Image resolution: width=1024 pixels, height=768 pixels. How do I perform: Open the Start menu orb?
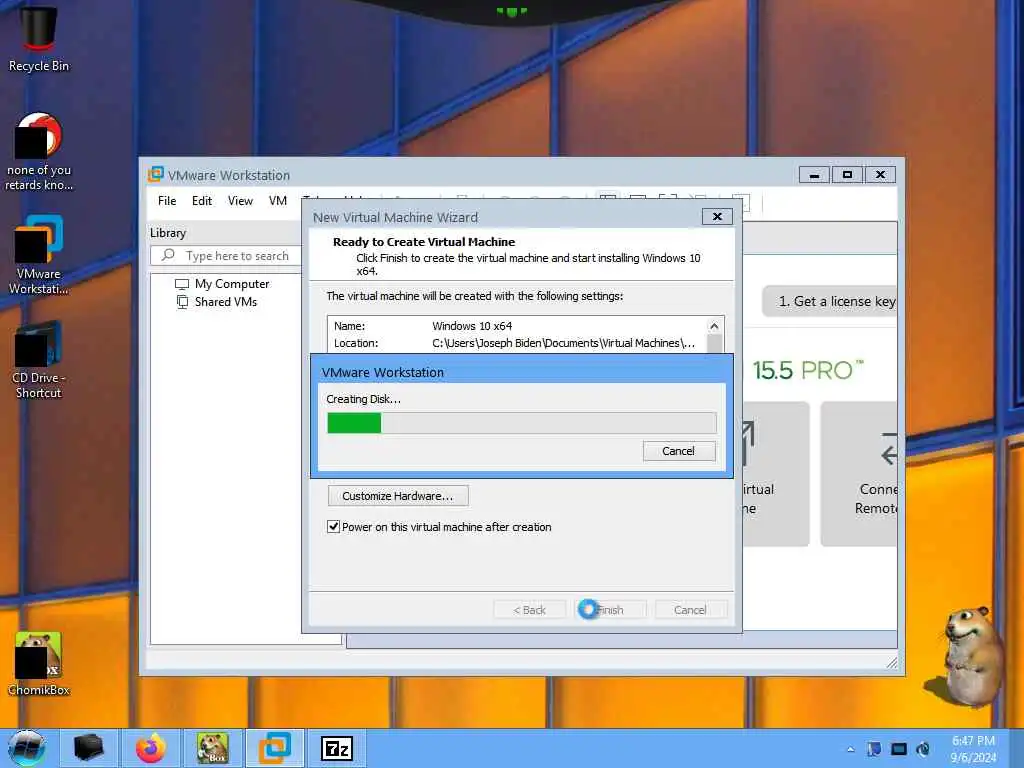27,748
